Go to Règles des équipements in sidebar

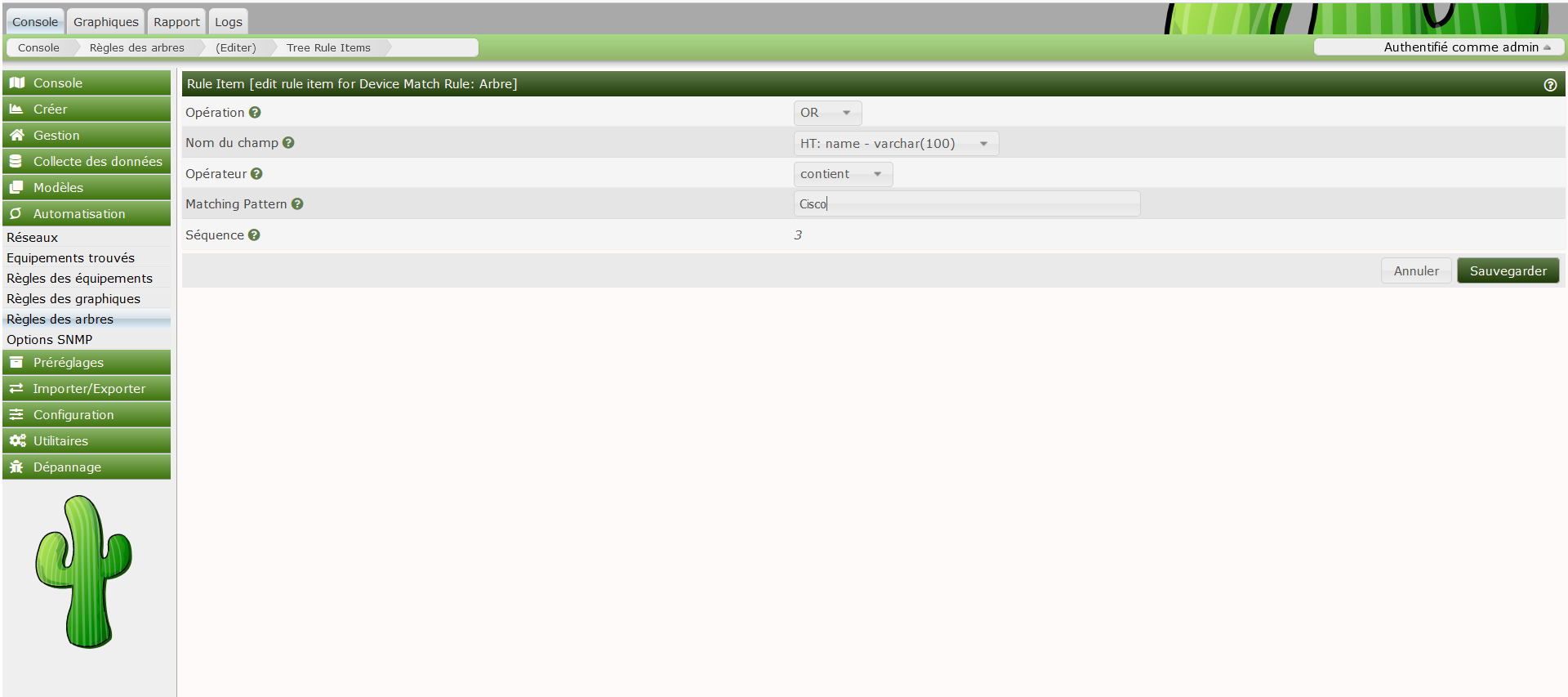point(79,279)
